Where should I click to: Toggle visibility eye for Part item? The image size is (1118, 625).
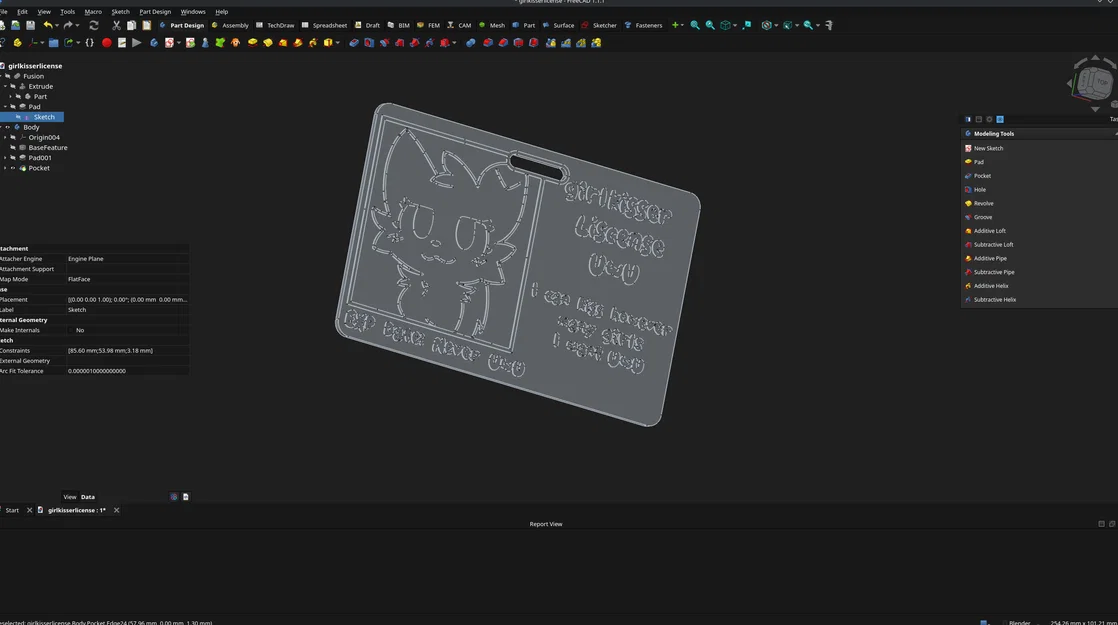tap(19, 96)
